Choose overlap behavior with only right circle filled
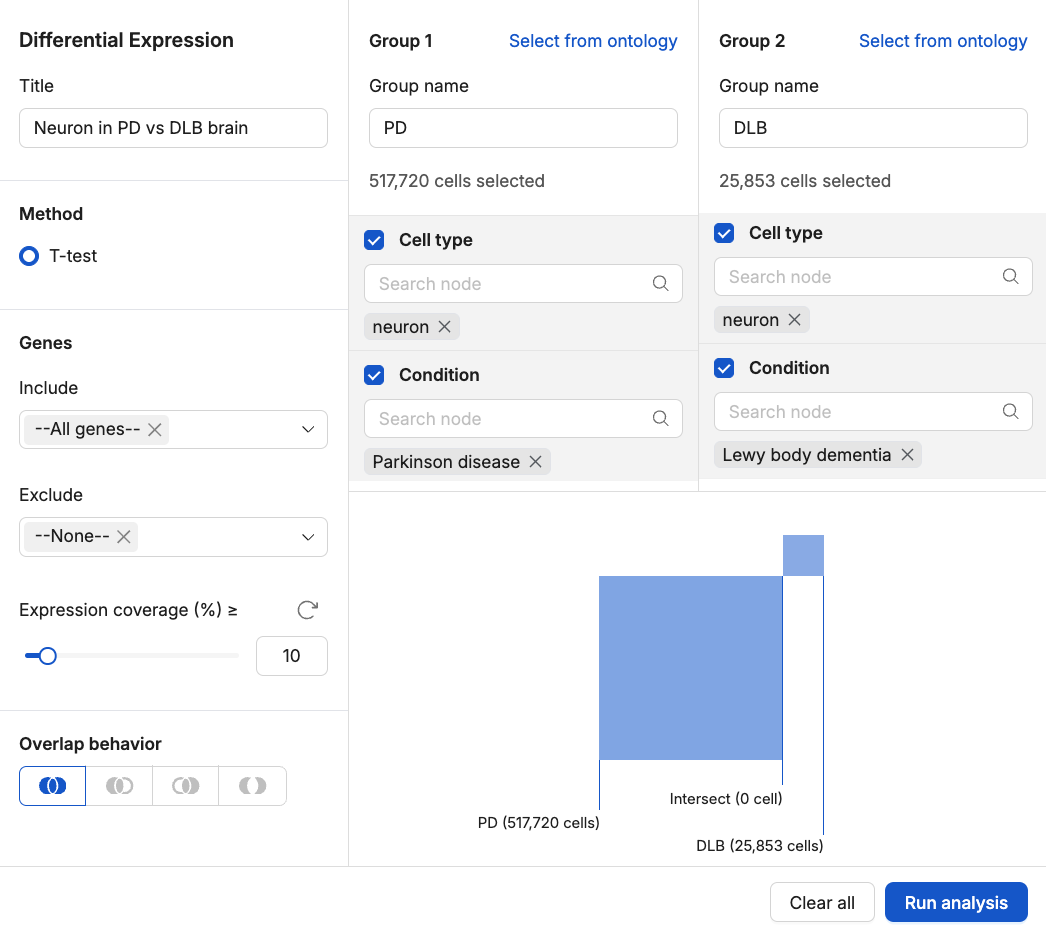This screenshot has height=933, width=1046. click(x=186, y=786)
